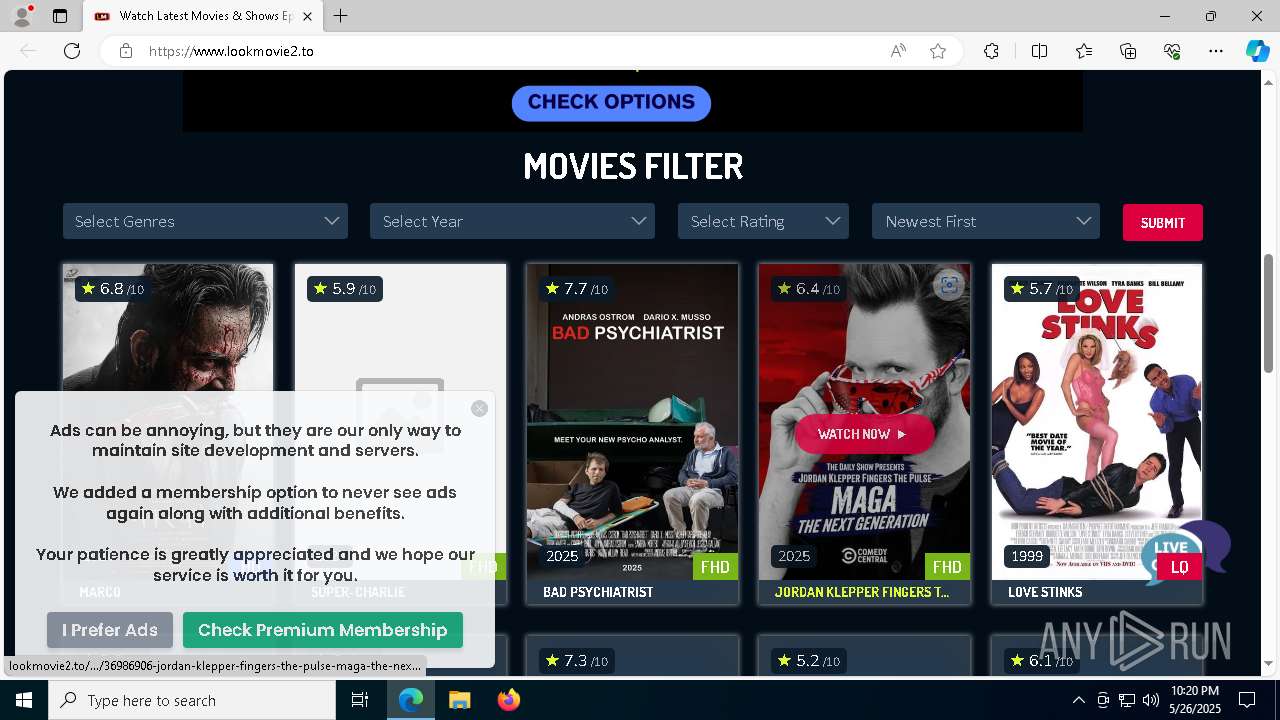Enable split screen view
Image resolution: width=1280 pixels, height=720 pixels.
pos(1039,51)
